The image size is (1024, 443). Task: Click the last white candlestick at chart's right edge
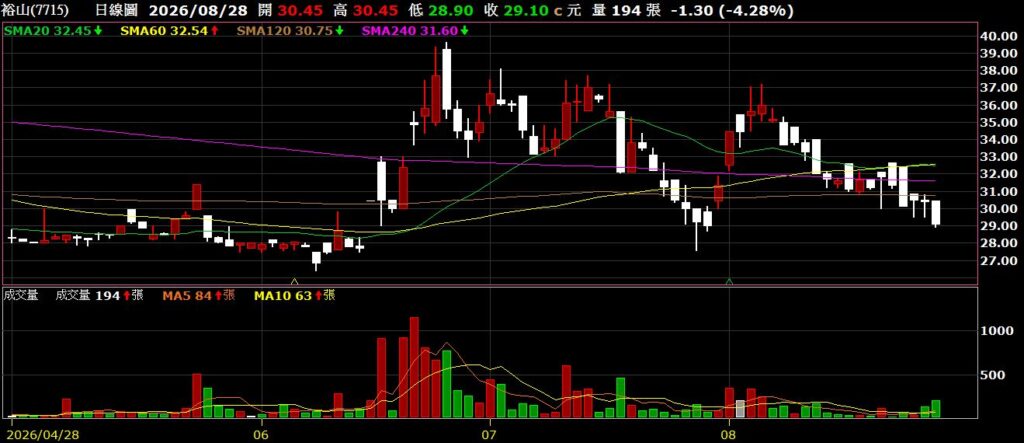point(936,214)
